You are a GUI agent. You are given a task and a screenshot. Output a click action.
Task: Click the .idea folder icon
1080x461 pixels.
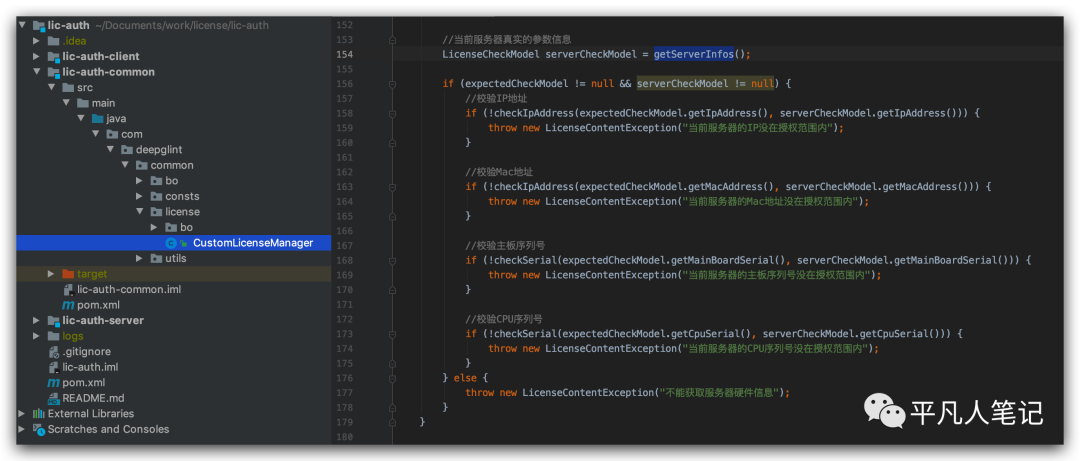point(53,41)
